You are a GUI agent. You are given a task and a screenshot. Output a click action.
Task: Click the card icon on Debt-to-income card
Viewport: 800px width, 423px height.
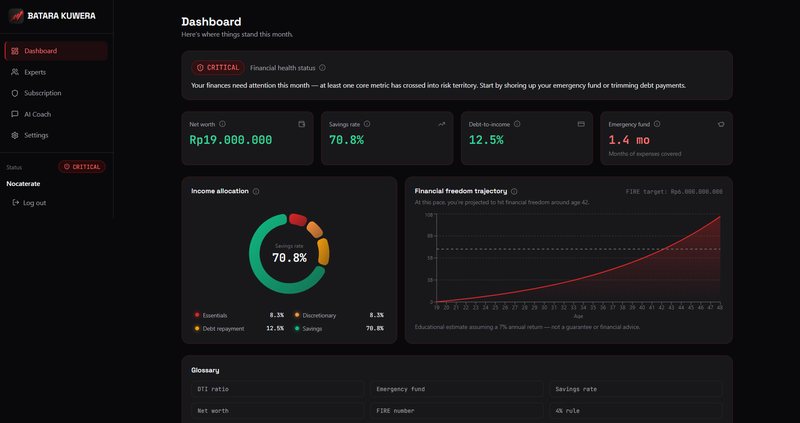581,124
